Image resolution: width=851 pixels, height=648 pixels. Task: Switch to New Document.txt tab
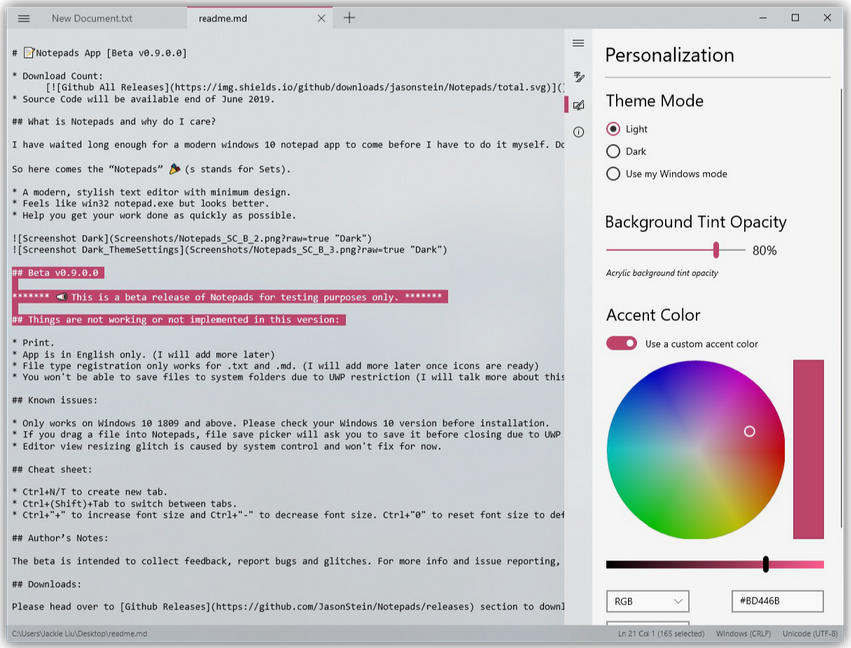pos(92,18)
